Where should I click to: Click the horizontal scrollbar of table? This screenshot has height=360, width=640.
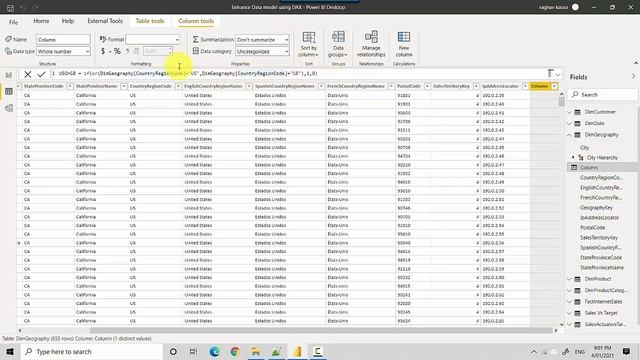(x=321, y=330)
